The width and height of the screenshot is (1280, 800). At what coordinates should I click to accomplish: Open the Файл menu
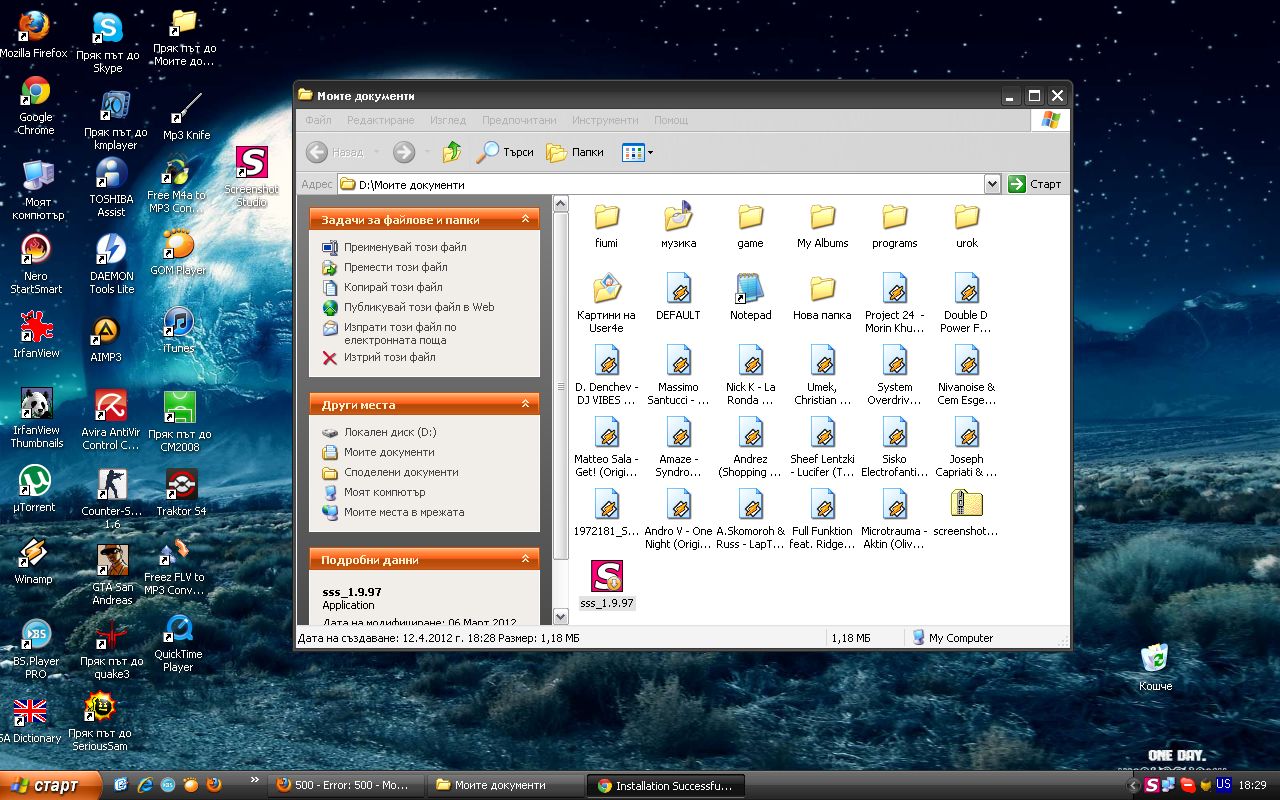[x=318, y=120]
